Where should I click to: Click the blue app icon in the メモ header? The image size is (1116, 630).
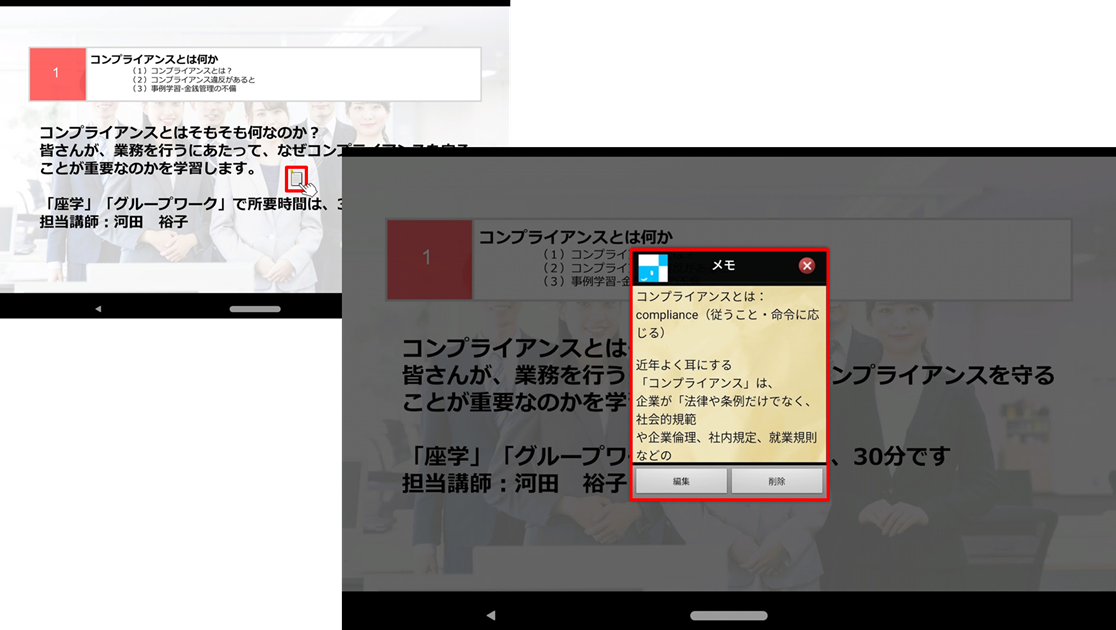(x=653, y=268)
